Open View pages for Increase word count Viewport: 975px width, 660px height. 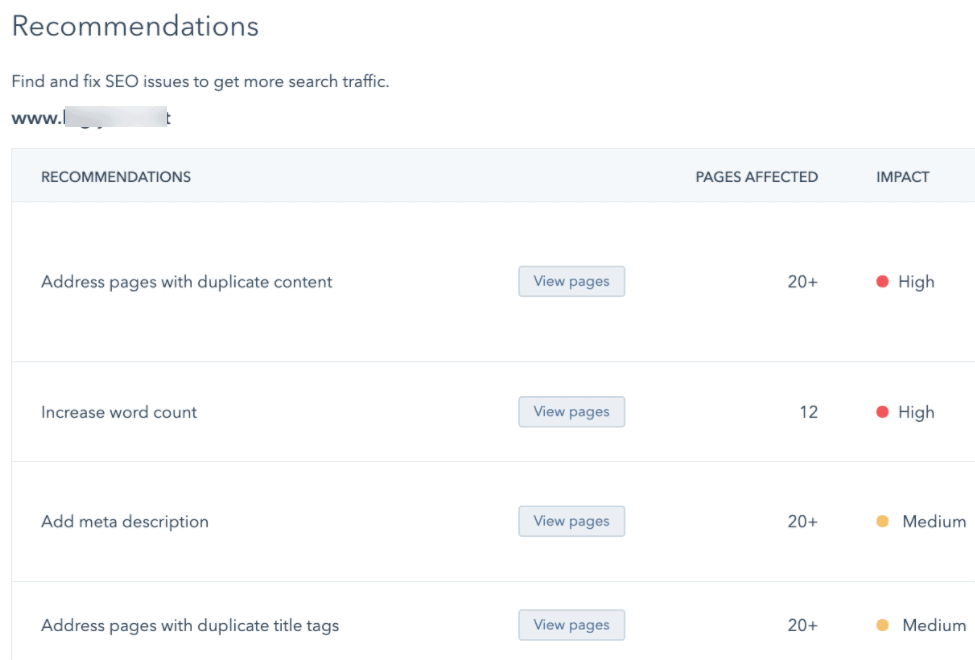pyautogui.click(x=571, y=412)
